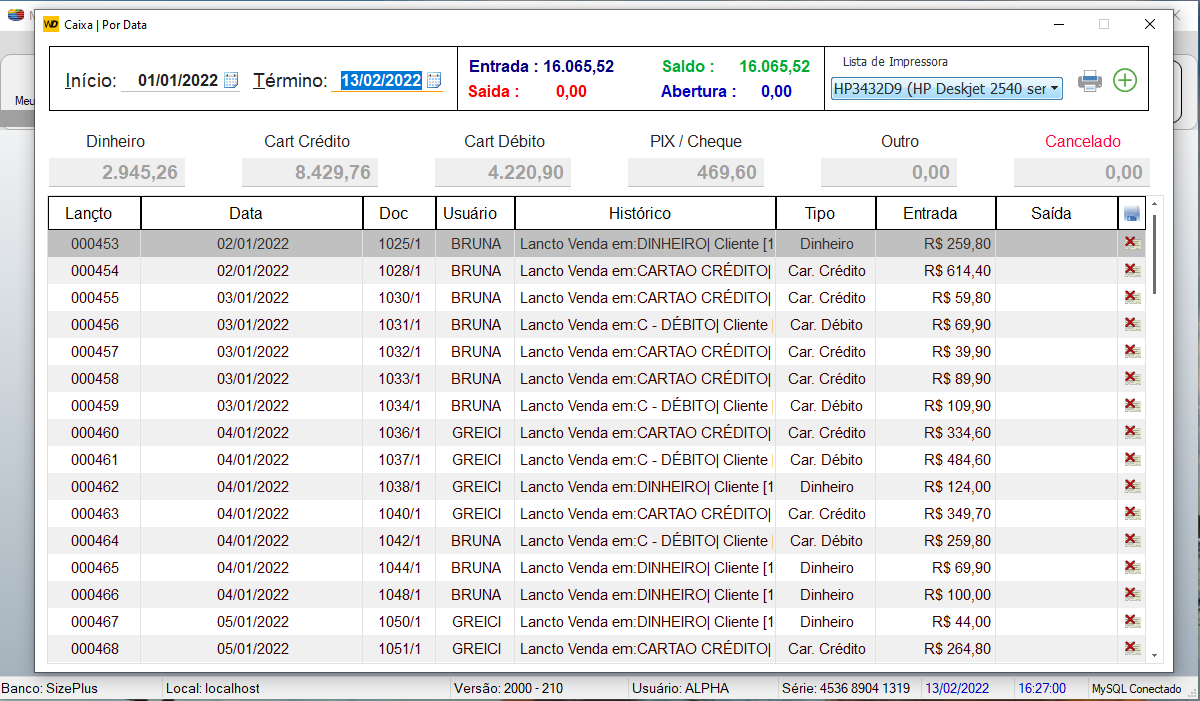Click Doc cell 1042/1
Viewport: 1200px width, 701px height.
(x=400, y=541)
